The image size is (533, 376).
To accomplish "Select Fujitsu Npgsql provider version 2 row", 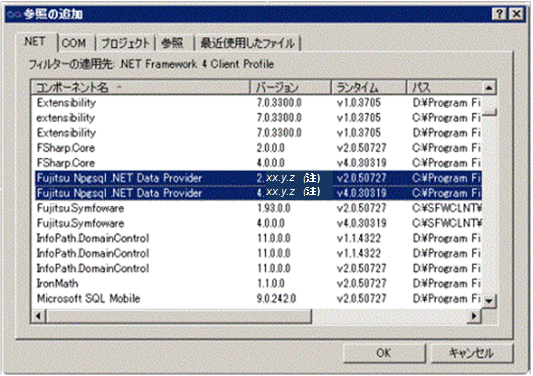I will [x=258, y=178].
